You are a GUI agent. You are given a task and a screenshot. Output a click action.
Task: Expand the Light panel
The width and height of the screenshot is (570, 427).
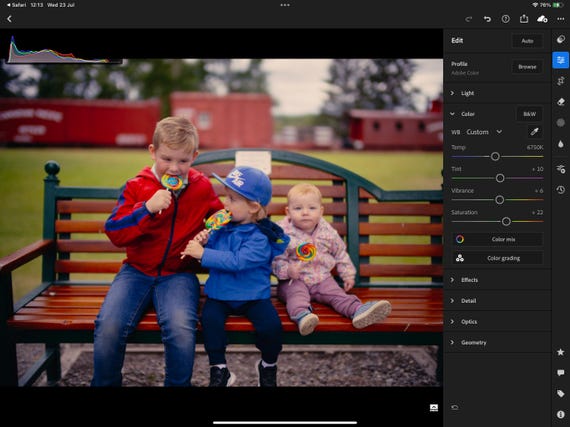497,93
